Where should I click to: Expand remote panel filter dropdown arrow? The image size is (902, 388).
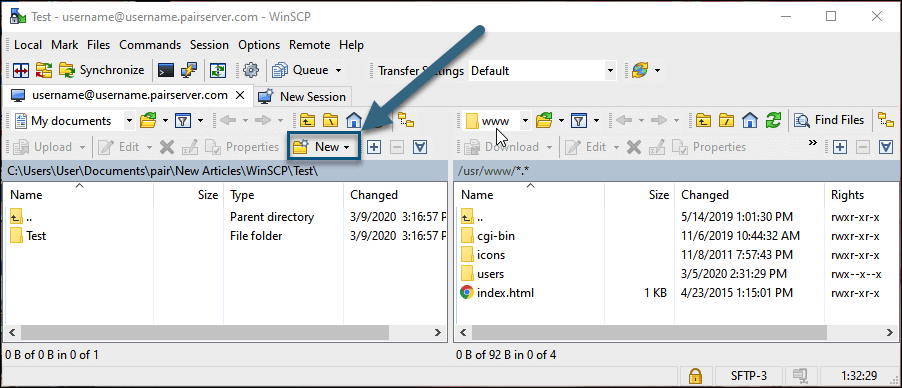coord(596,121)
